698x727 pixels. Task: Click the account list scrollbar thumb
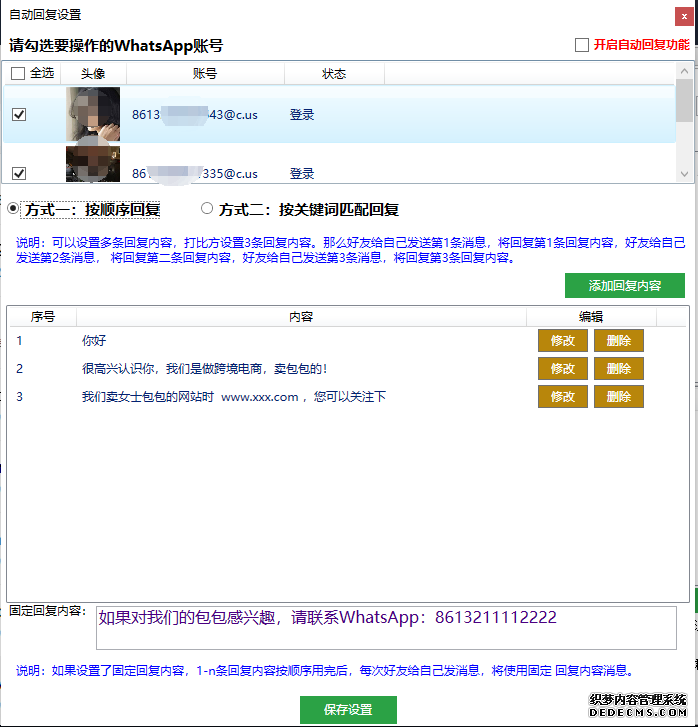684,100
